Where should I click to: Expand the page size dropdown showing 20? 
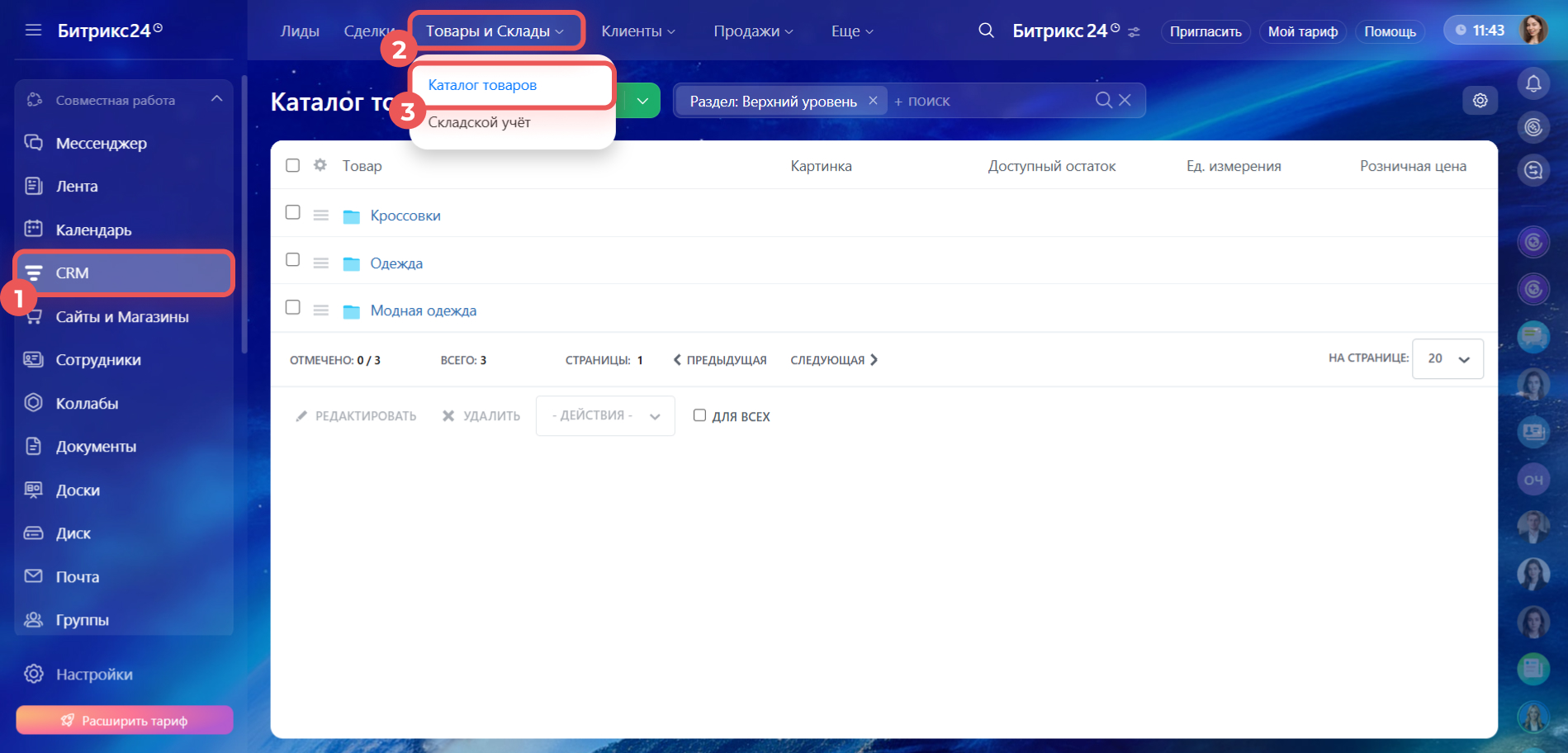[x=1447, y=359]
